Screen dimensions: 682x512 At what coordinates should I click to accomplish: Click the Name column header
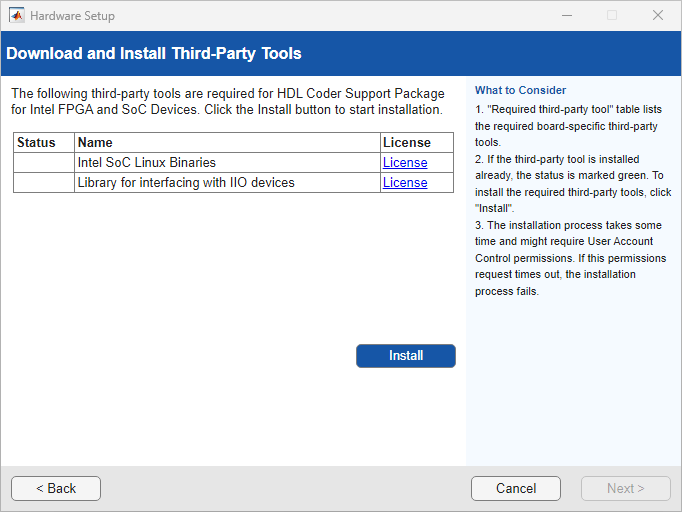(95, 143)
